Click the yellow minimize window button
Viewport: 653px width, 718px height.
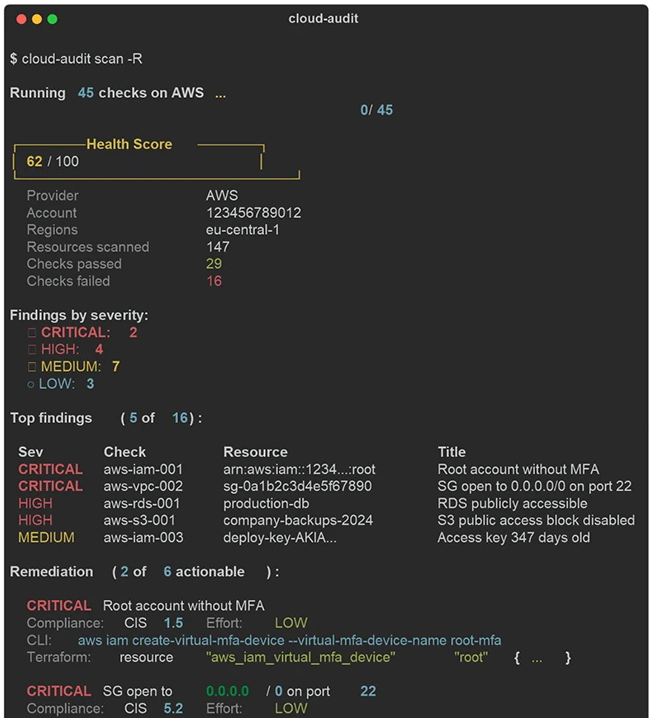coord(37,19)
